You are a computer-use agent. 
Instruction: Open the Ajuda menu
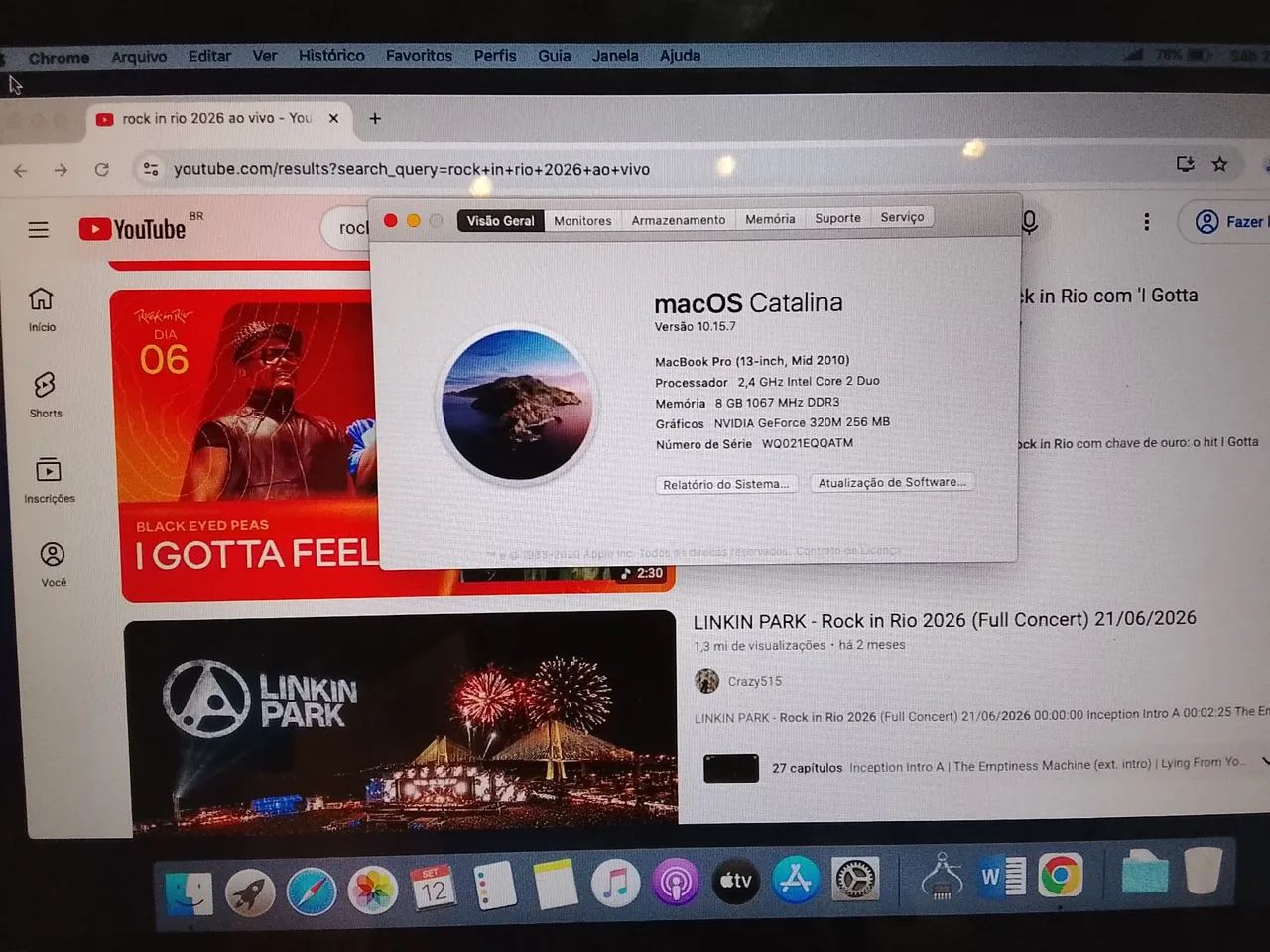[680, 56]
